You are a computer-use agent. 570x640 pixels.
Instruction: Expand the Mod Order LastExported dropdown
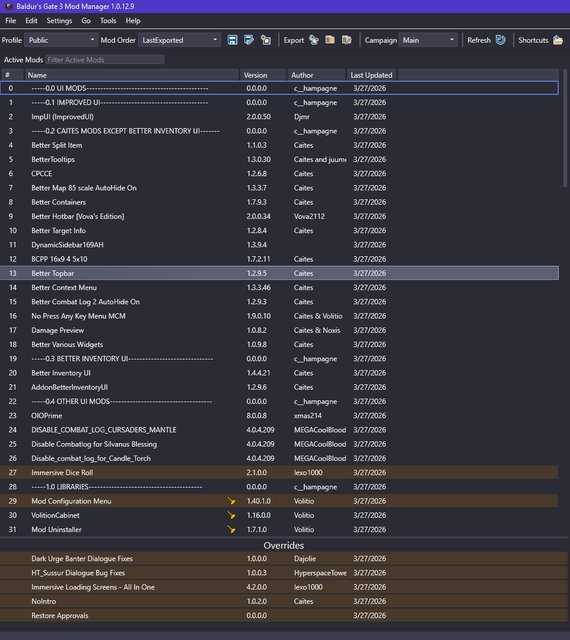coord(179,40)
